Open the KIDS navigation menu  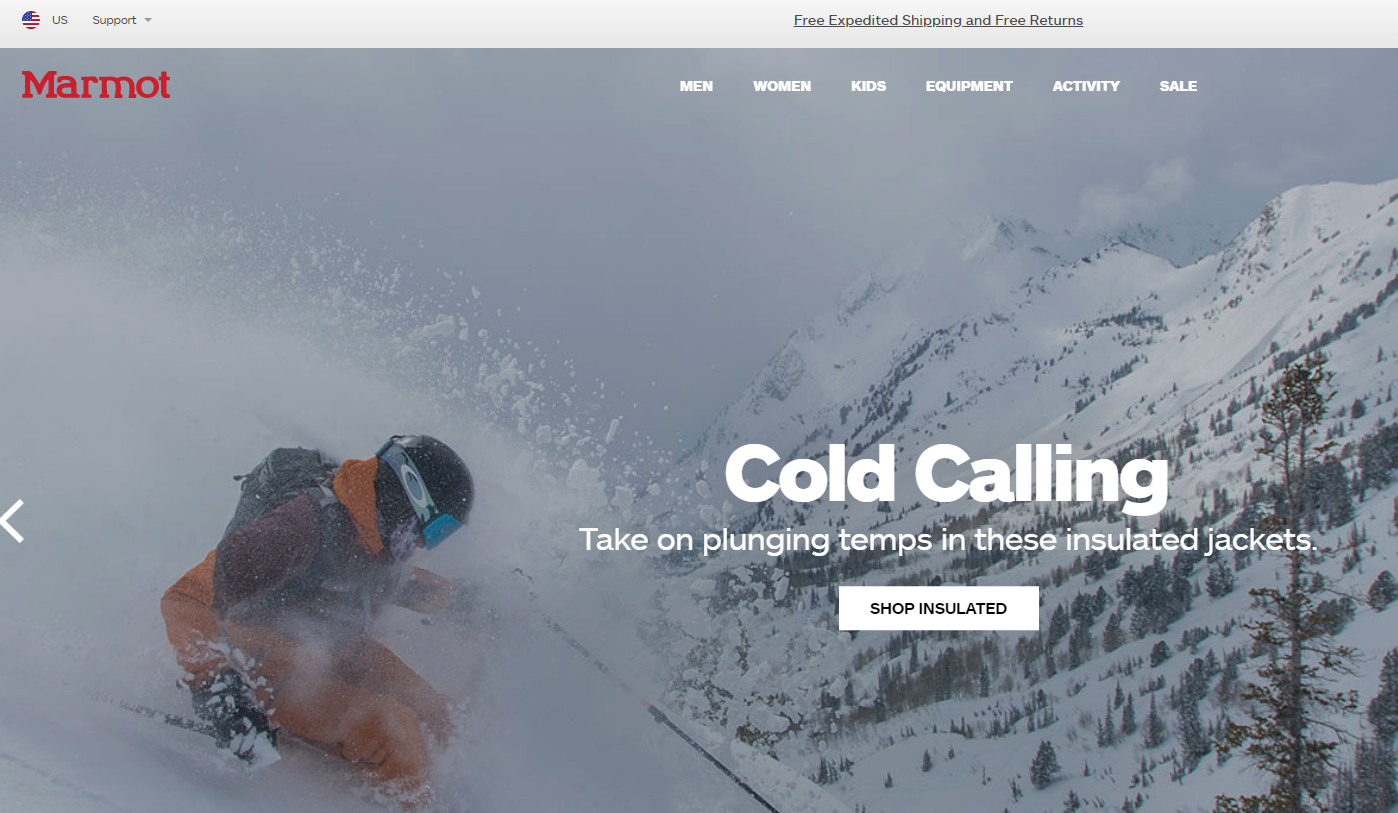click(868, 86)
